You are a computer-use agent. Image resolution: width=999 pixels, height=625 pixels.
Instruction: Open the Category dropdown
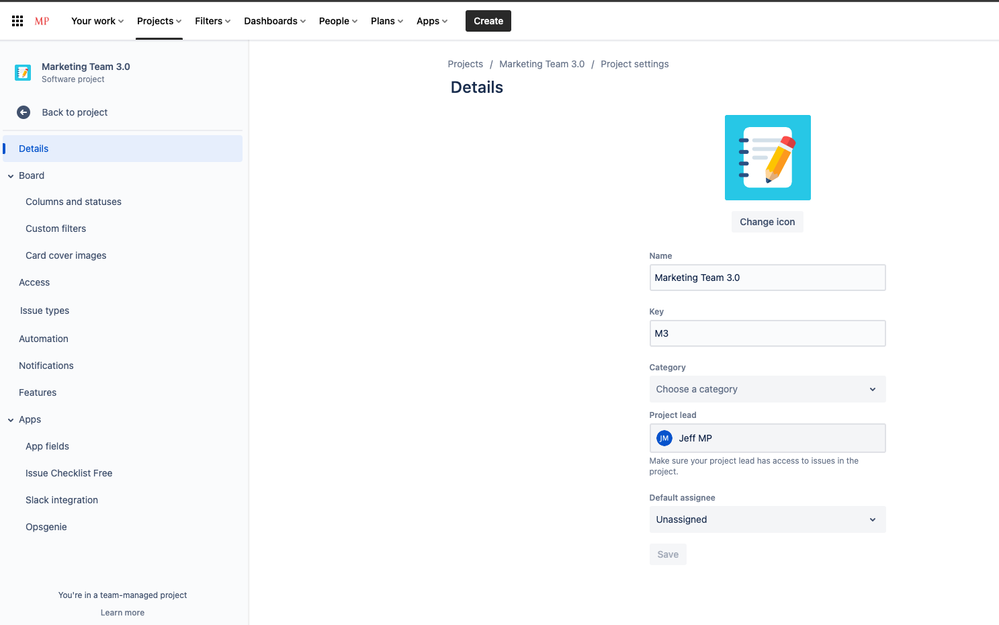click(x=767, y=388)
